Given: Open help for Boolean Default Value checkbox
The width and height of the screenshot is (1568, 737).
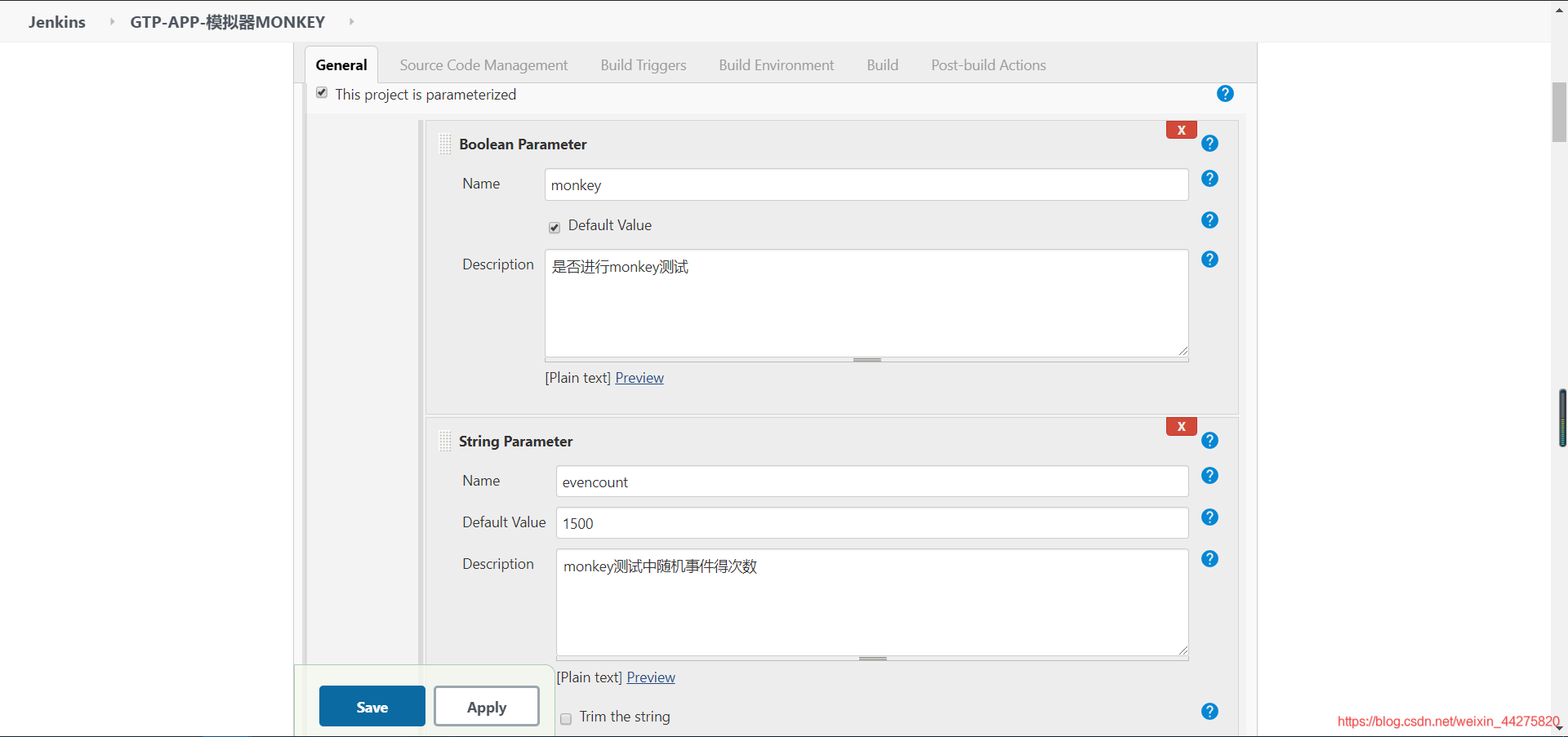Looking at the screenshot, I should (1209, 220).
